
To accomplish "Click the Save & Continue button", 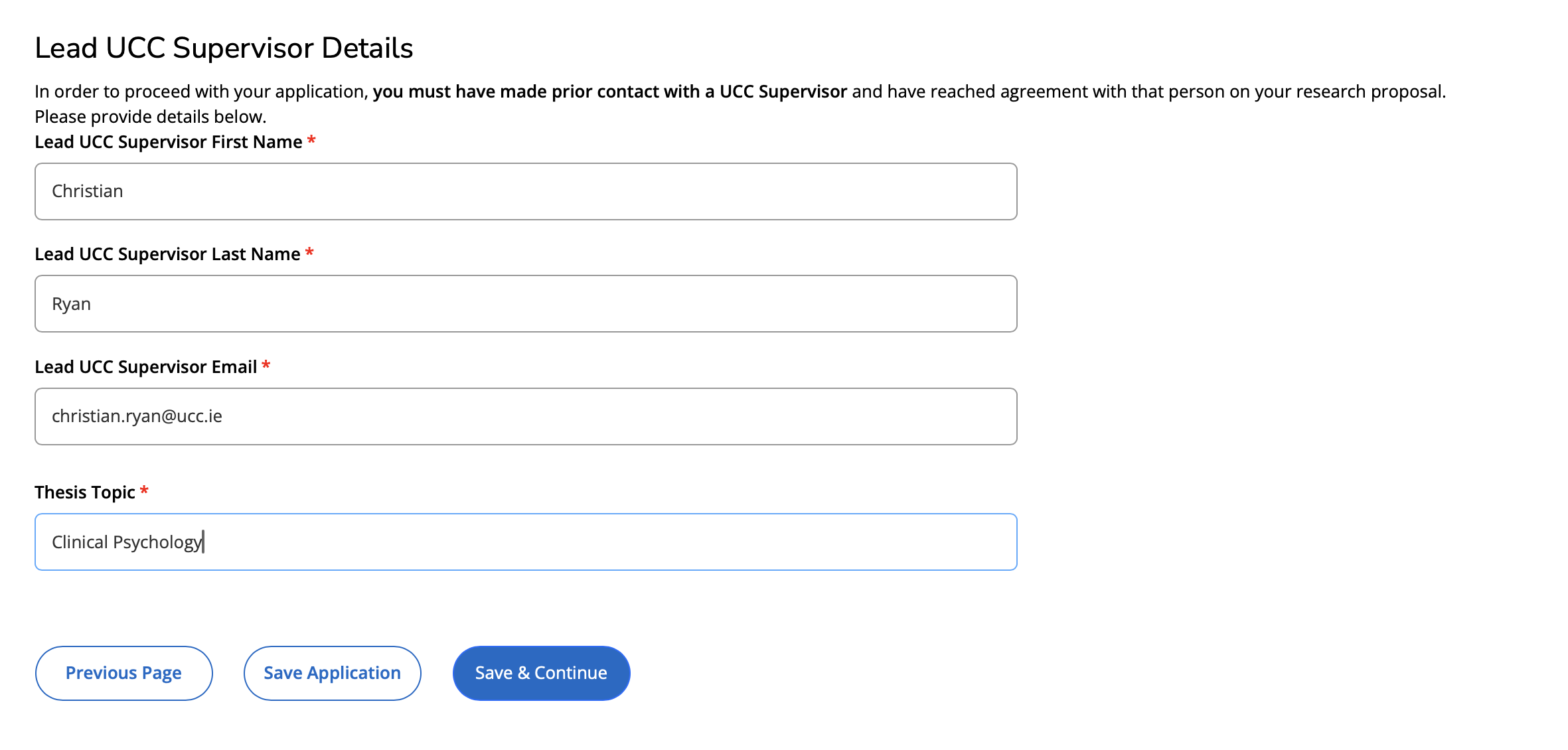I will pos(541,673).
